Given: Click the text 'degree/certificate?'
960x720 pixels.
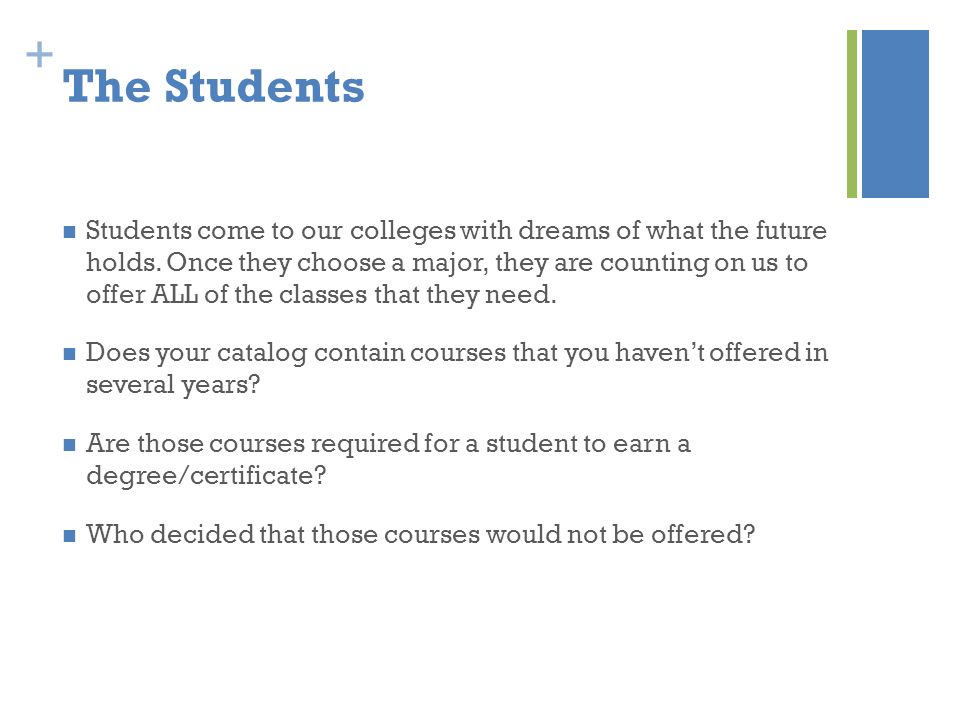Looking at the screenshot, I should click(x=206, y=476).
